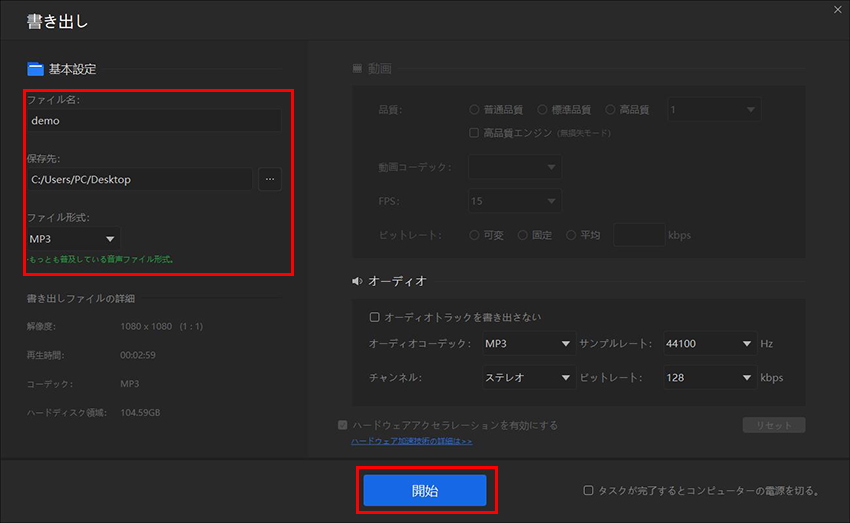Click the 書き出しファイルの詳細 heading
This screenshot has height=523, width=850.
tap(81, 298)
